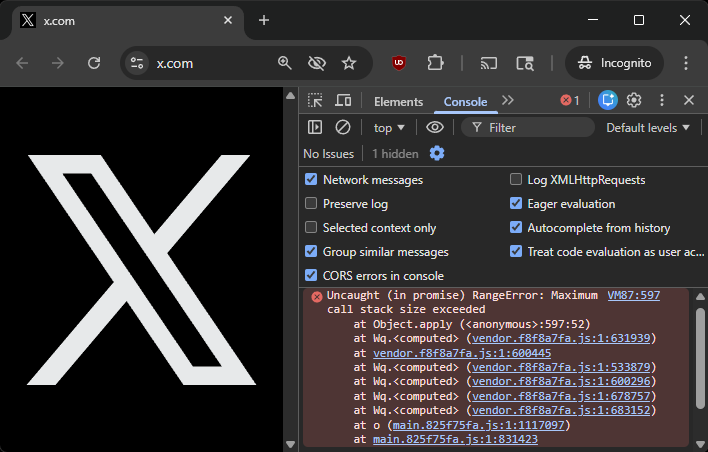708x452 pixels.
Task: Switch to the Console tab
Action: tap(466, 102)
